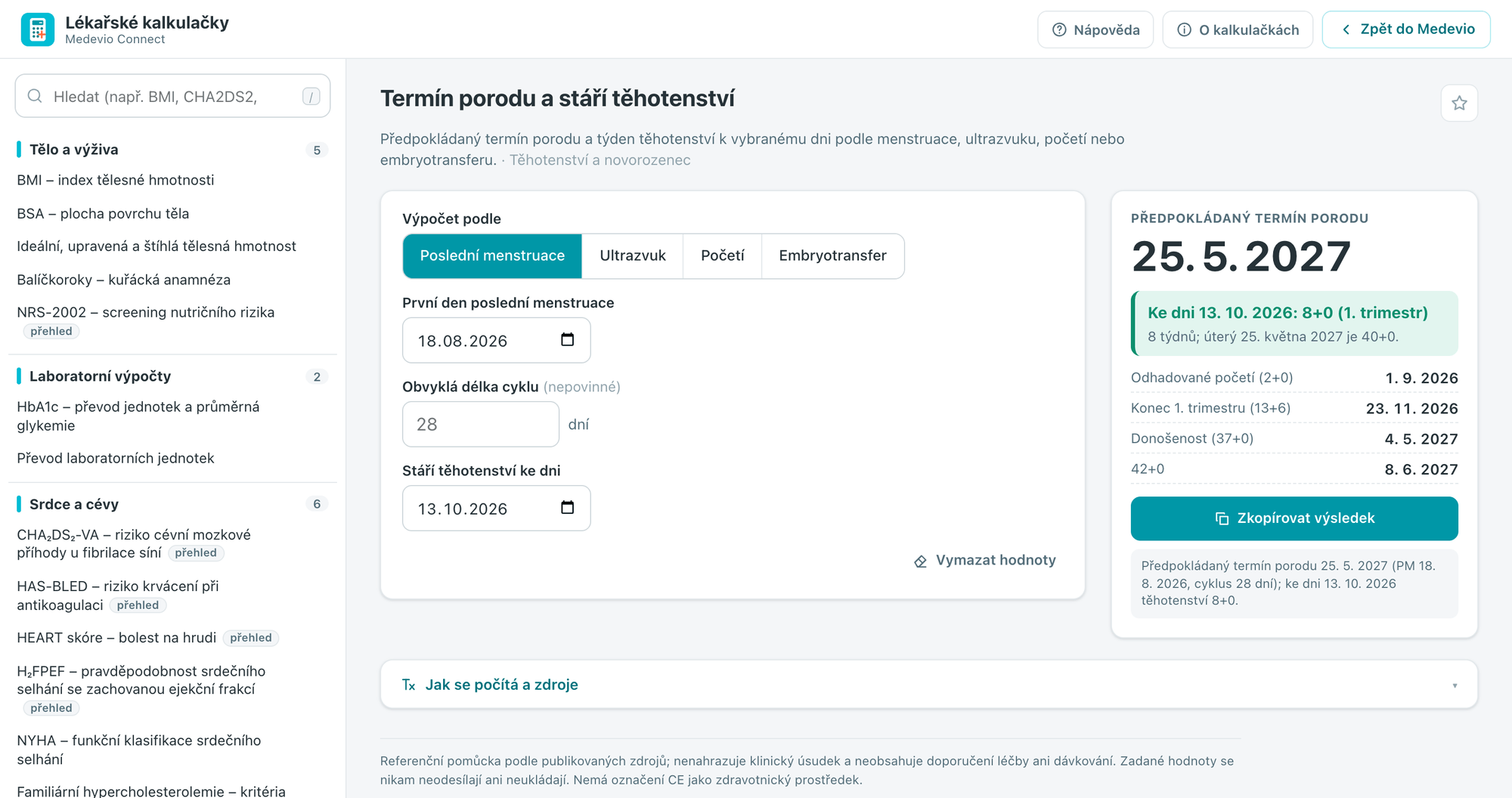
Task: Expand Jak se počítá a zdroje section
Action: (928, 685)
